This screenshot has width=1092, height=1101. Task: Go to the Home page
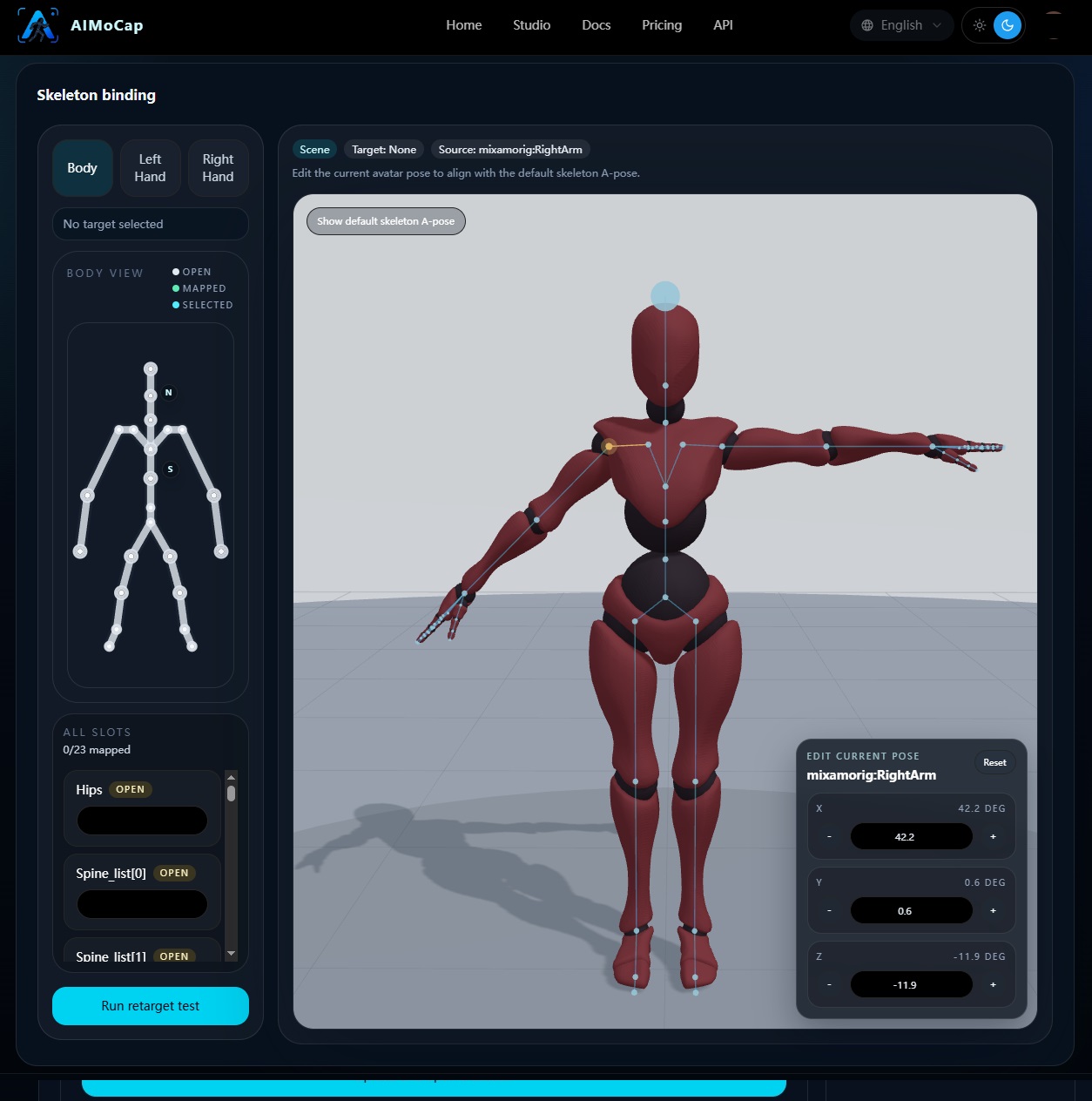[463, 25]
